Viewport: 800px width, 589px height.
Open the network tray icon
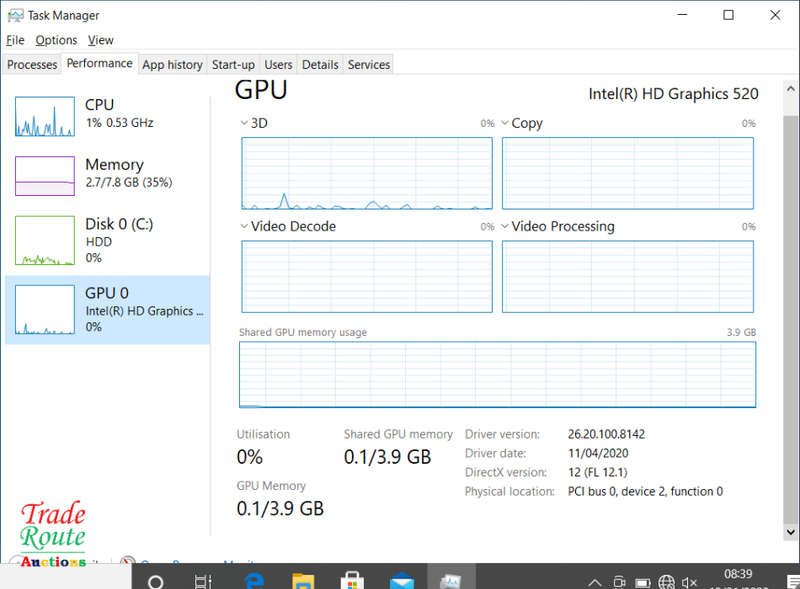click(x=666, y=582)
